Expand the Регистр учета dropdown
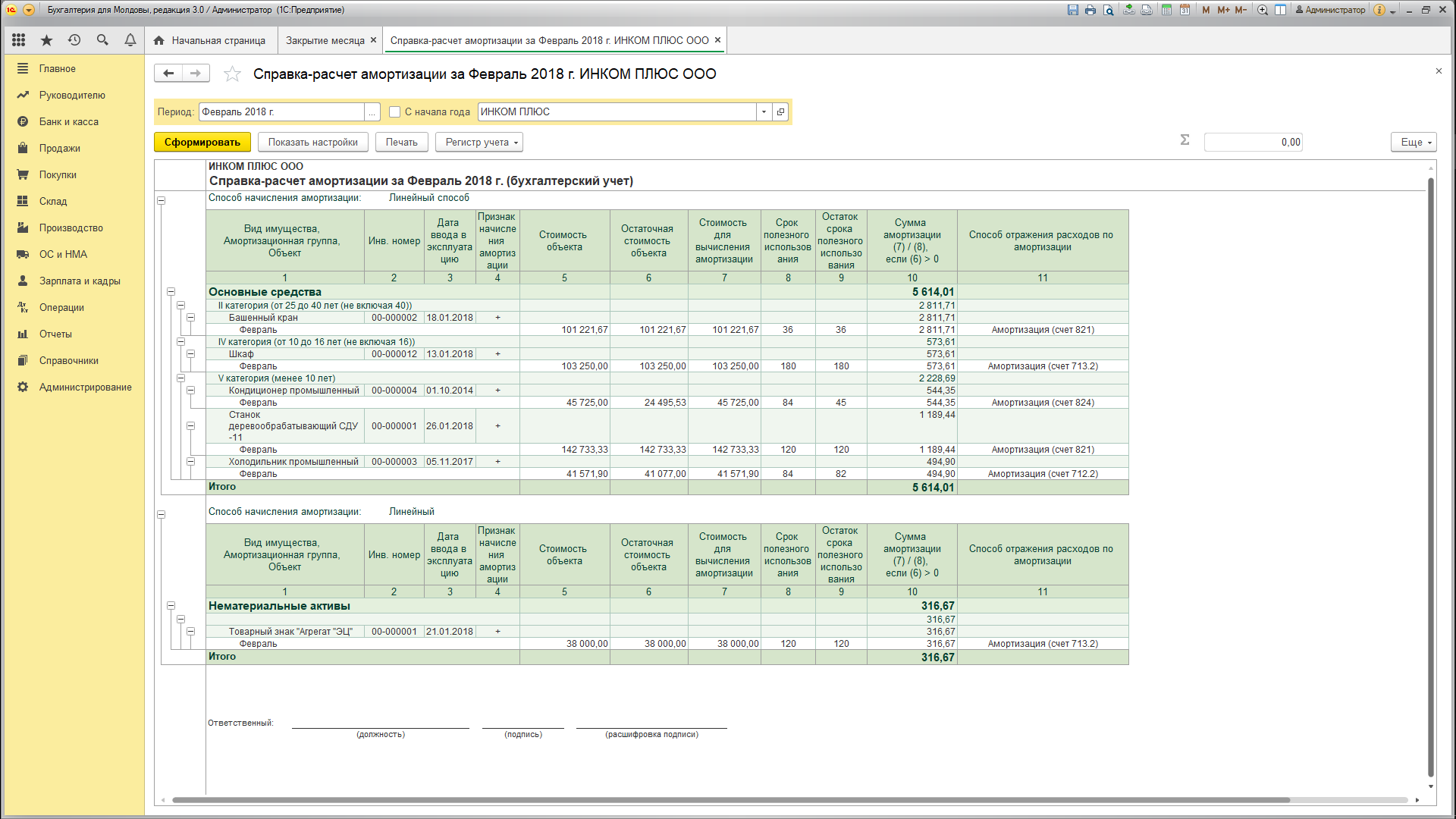The height and width of the screenshot is (819, 1456). [x=479, y=143]
